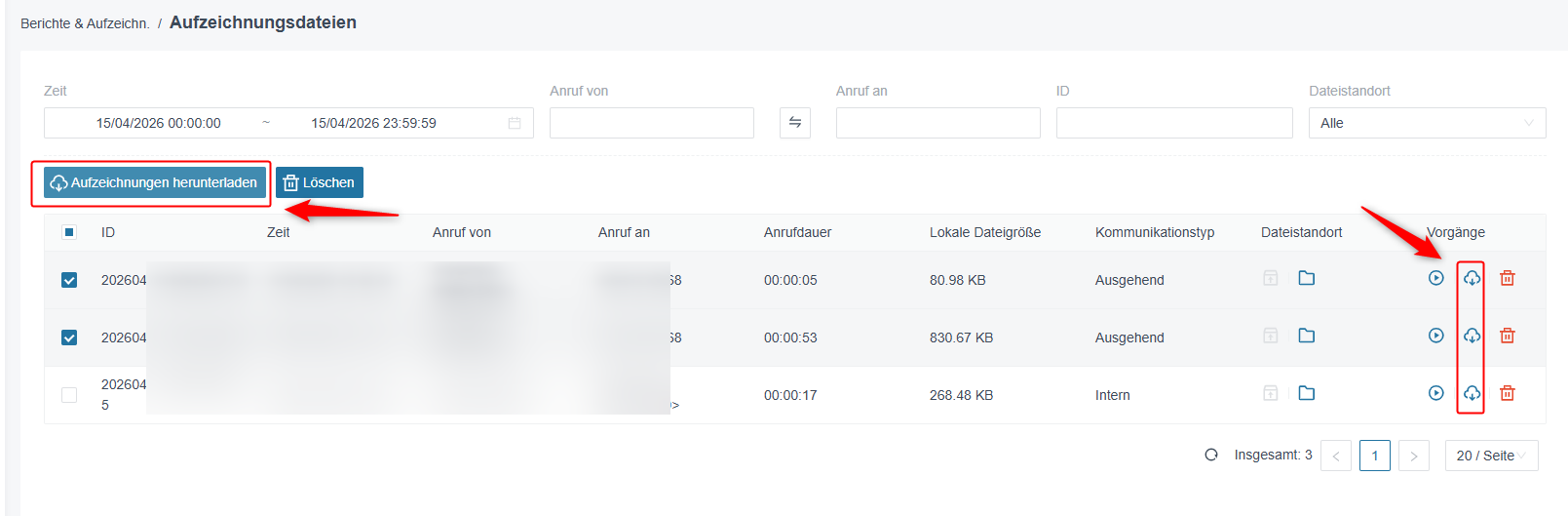Select page 1 in pagination
This screenshot has width=1568, height=516.
1375,456
